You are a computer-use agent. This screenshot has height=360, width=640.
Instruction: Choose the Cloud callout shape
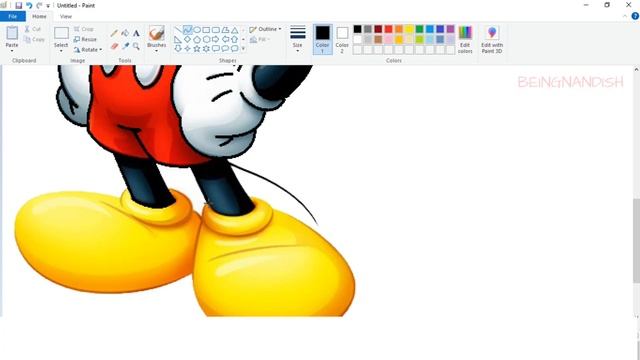click(x=235, y=49)
